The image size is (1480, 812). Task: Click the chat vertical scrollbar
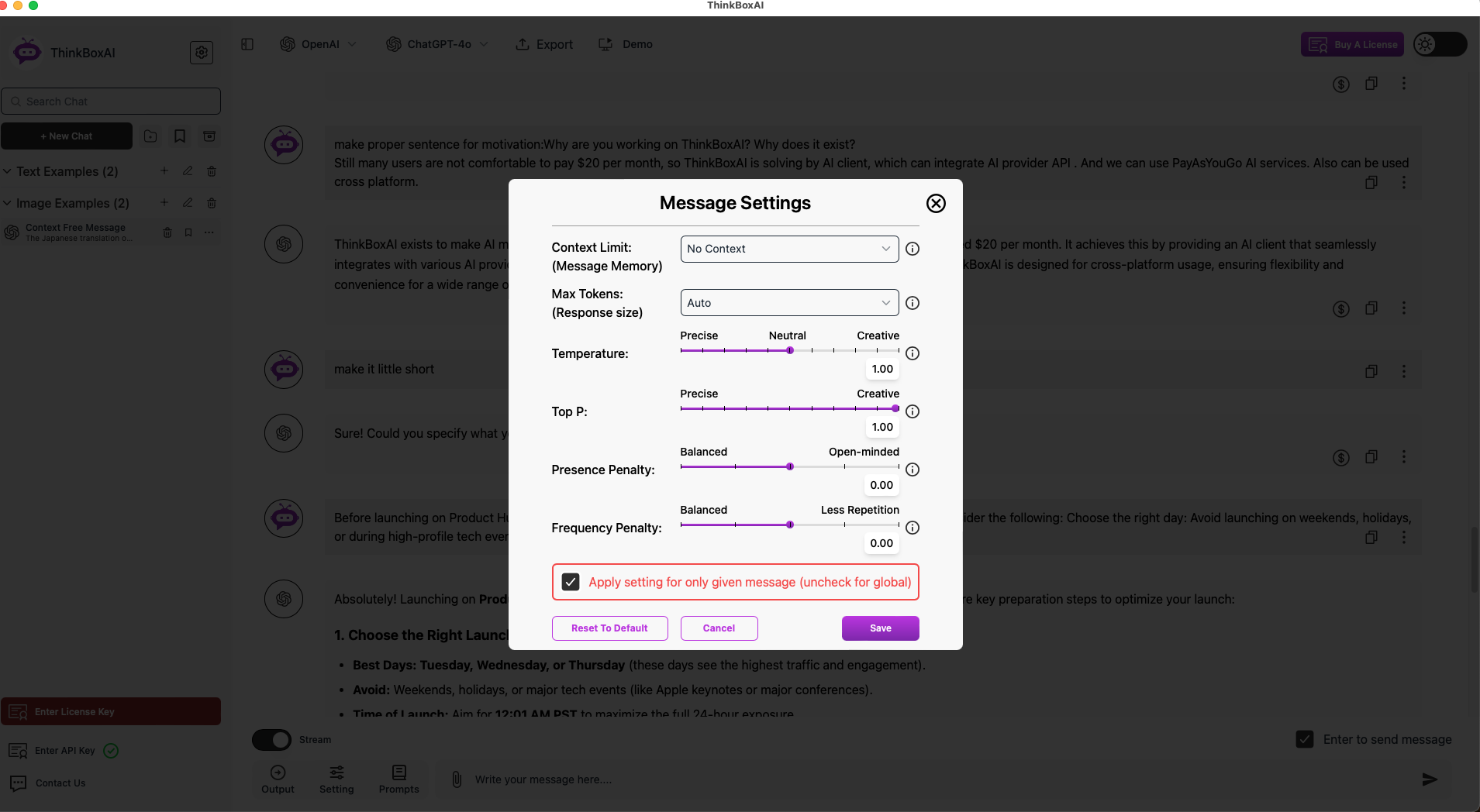[1475, 559]
